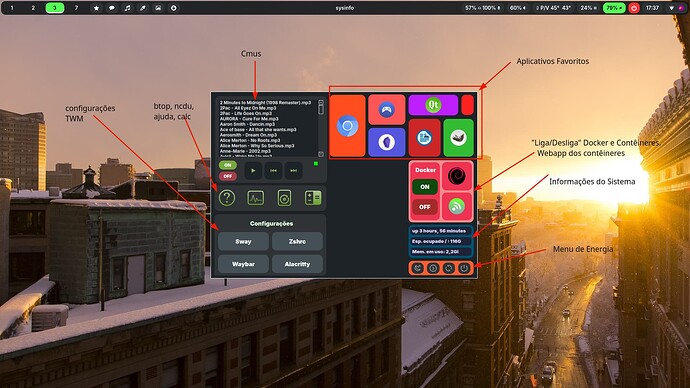Image resolution: width=690 pixels, height=388 pixels.
Task: Expand the tray arrow in top bar
Action: click(x=672, y=8)
